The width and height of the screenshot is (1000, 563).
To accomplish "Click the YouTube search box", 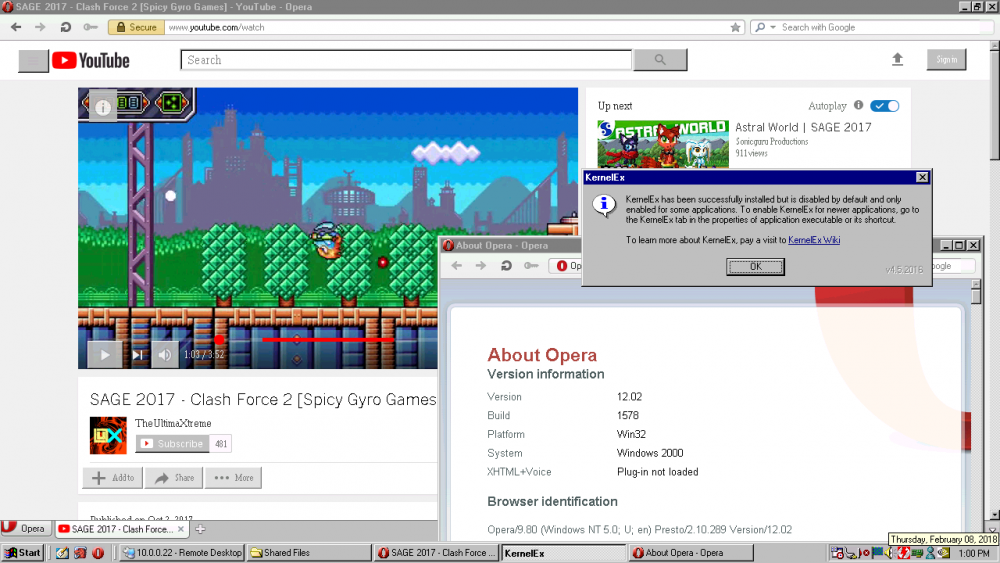I will click(406, 60).
